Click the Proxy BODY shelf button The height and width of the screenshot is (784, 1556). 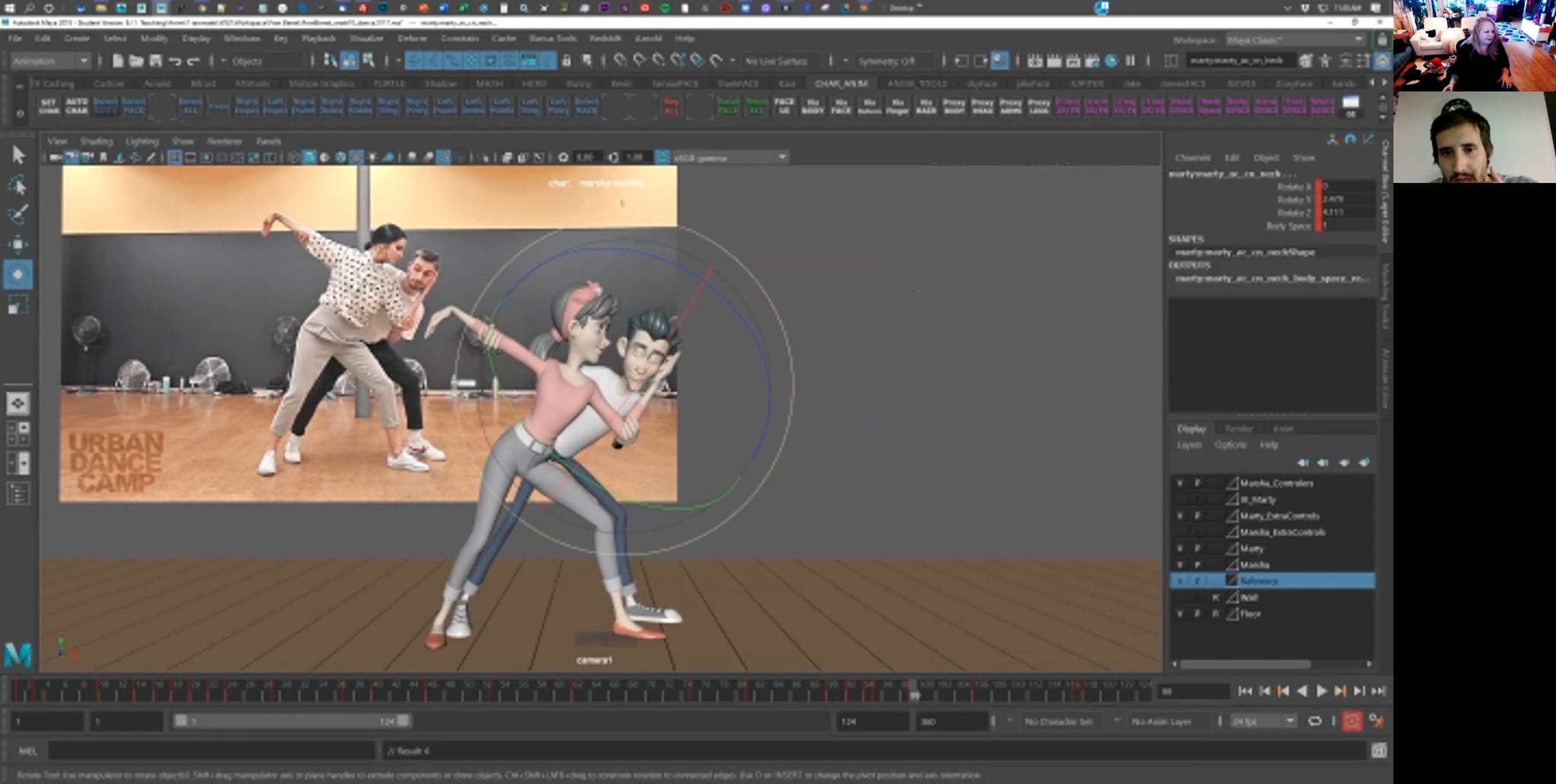point(954,106)
